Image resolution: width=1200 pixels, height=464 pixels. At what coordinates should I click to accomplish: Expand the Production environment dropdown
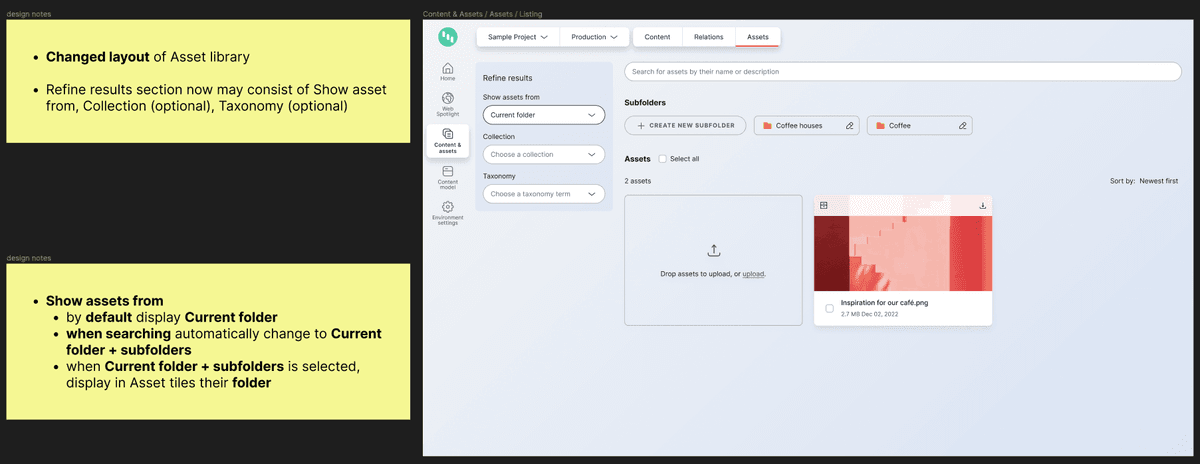coord(594,37)
